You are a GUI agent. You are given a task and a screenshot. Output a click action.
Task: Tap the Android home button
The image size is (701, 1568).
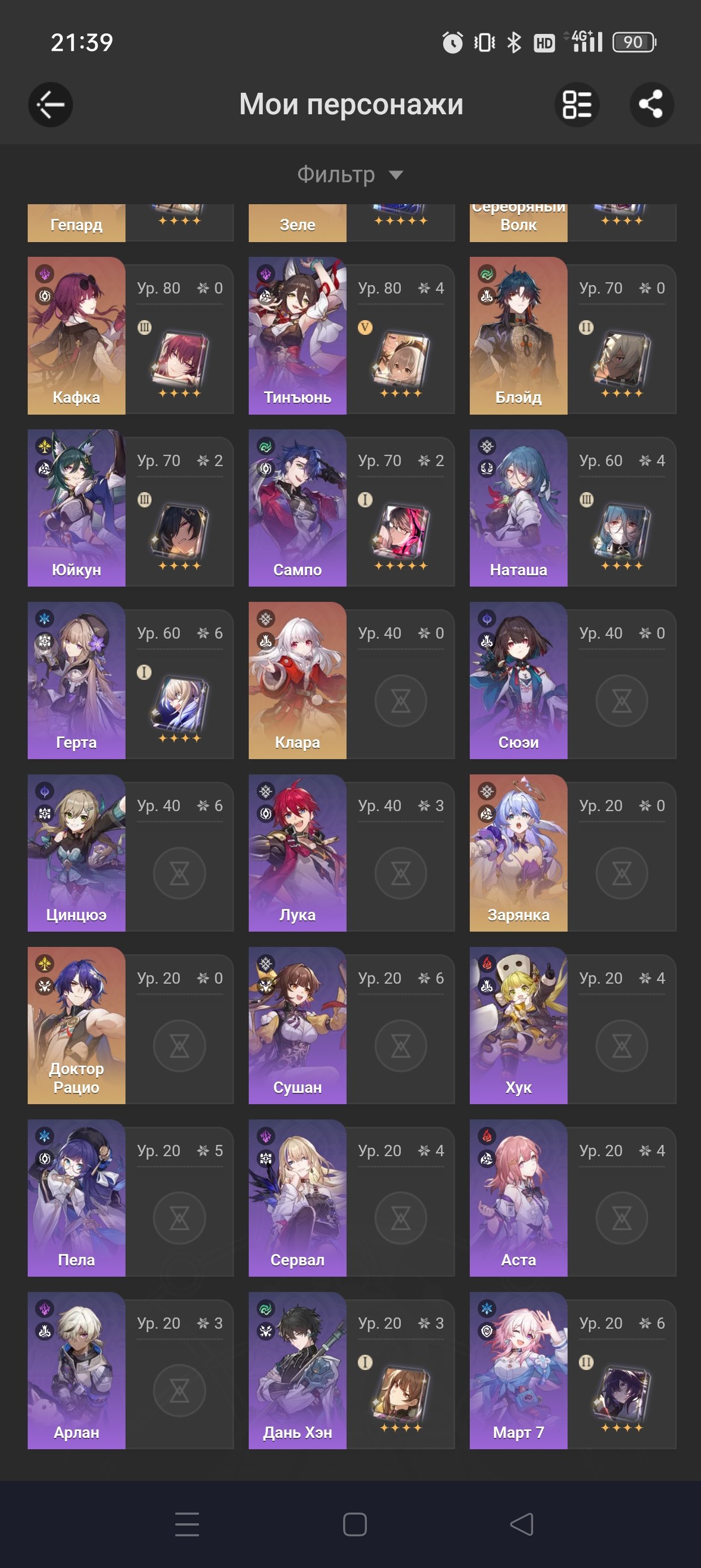pyautogui.click(x=355, y=1524)
